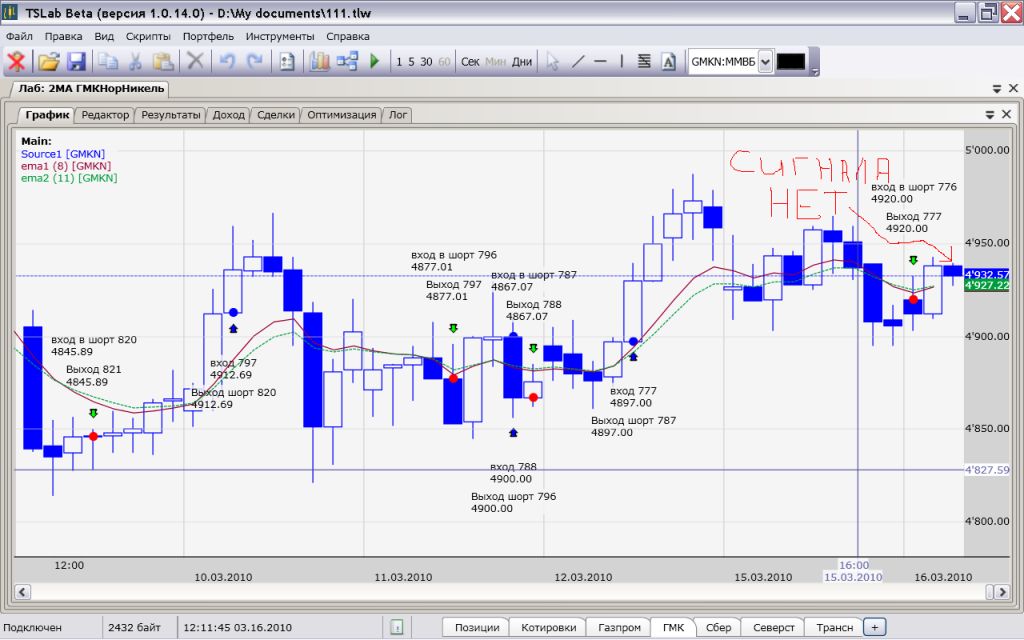Click the script diagram blocks icon
1024x640 pixels.
pyautogui.click(x=347, y=62)
